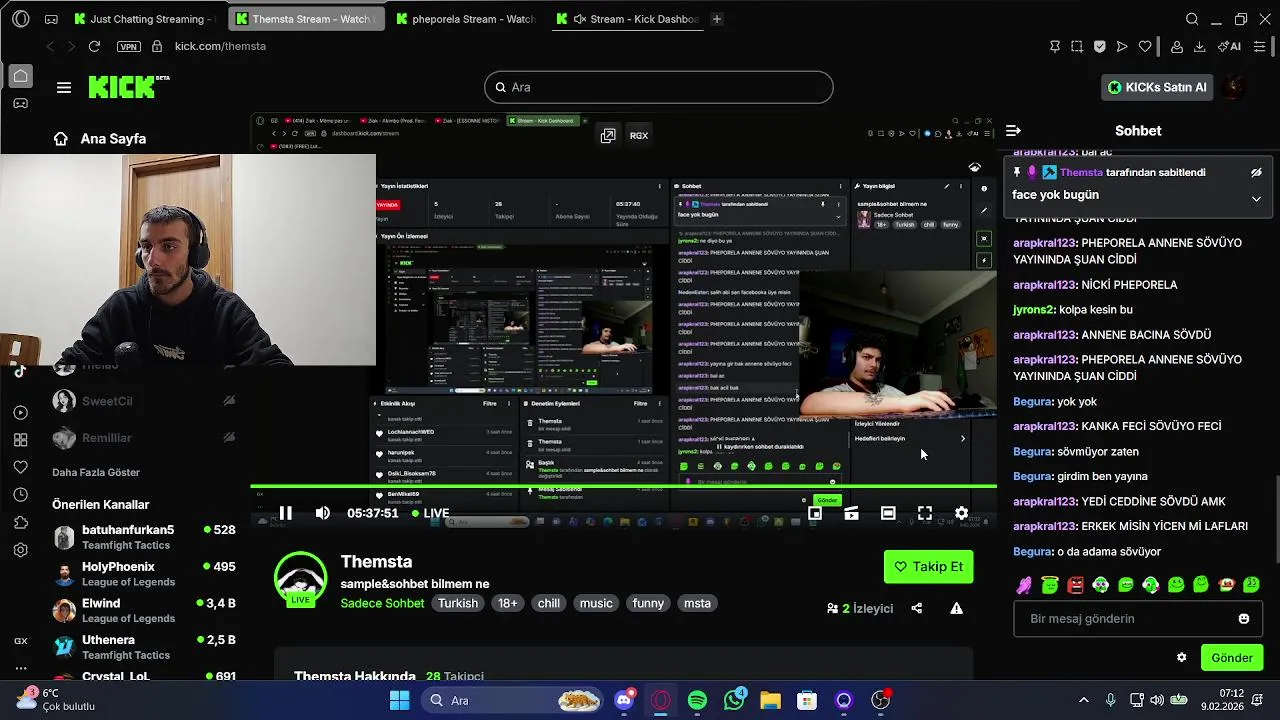Send chat message with Gönder button
1280x720 pixels.
tap(1232, 658)
